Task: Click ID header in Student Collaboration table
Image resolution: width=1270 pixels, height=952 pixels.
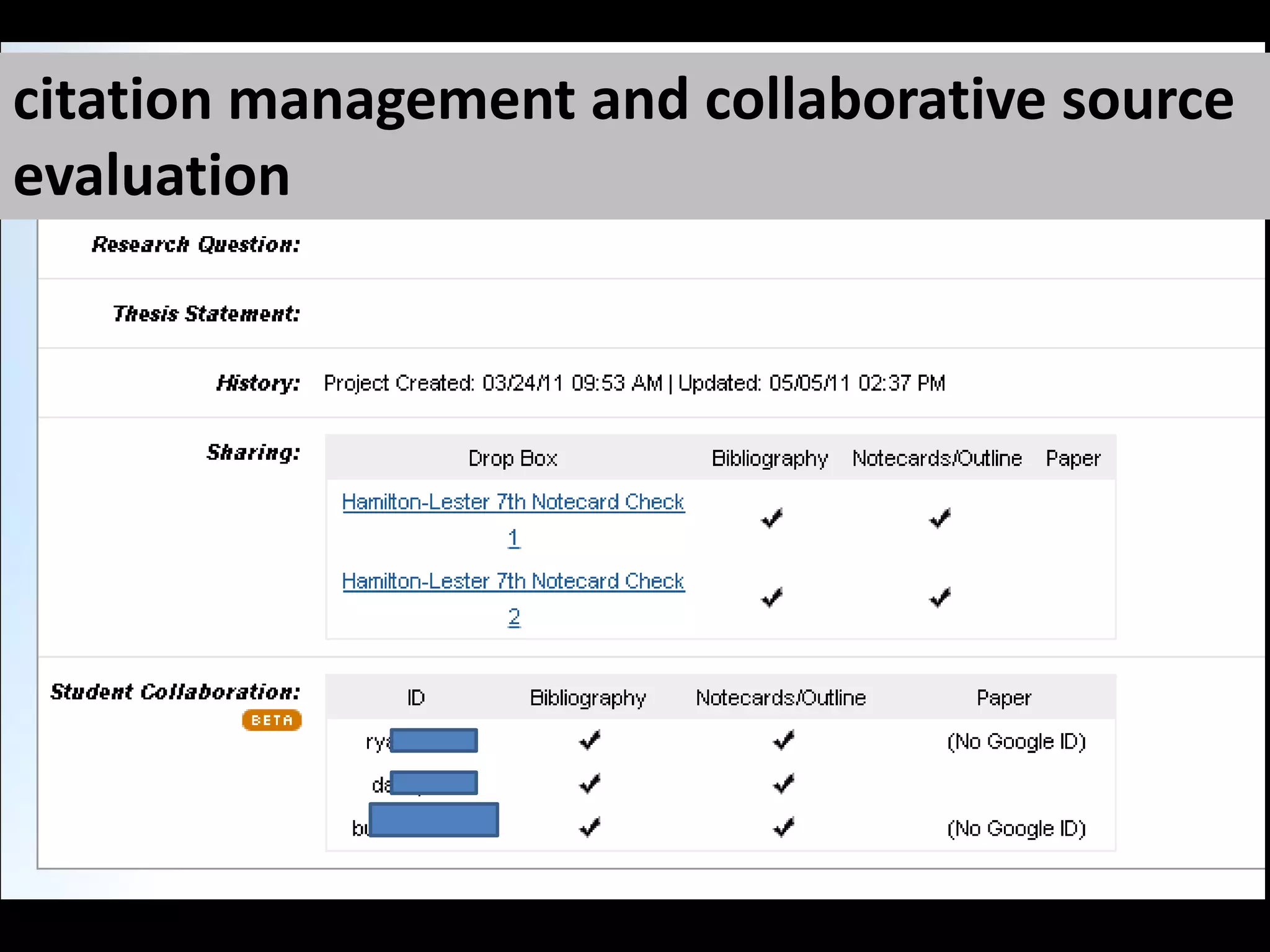Action: click(416, 698)
